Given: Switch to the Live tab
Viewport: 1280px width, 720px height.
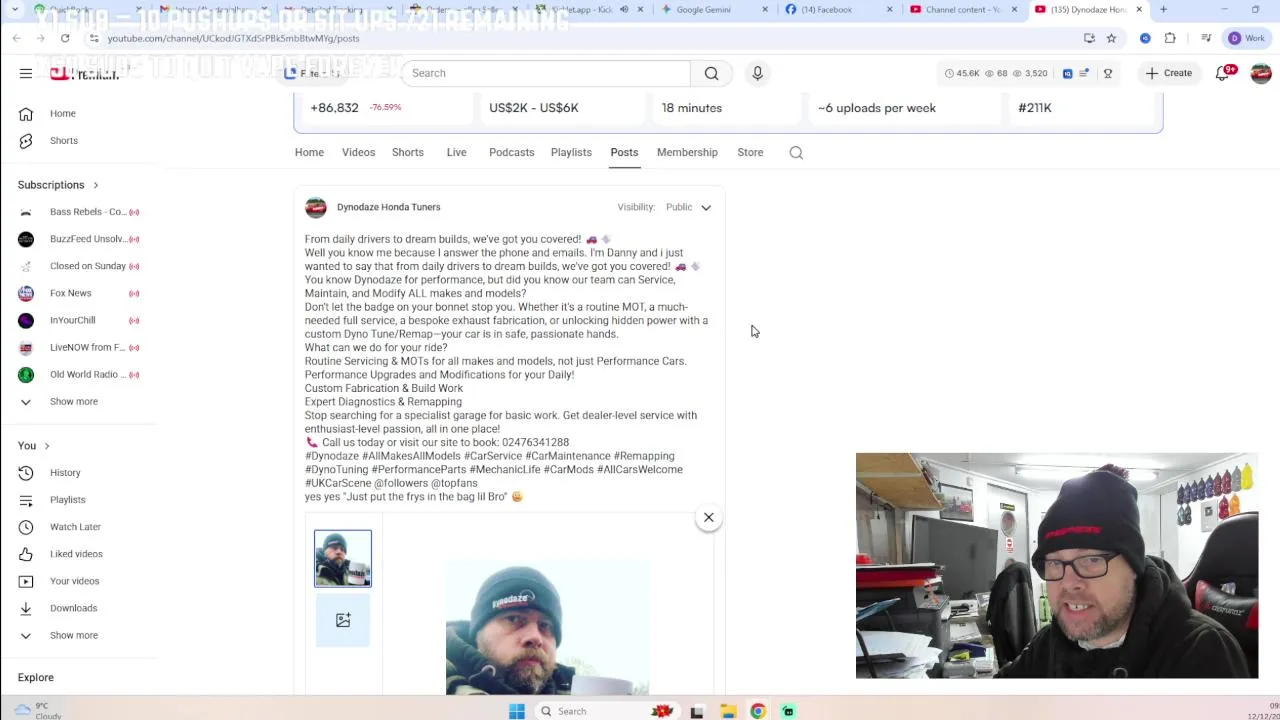Looking at the screenshot, I should pyautogui.click(x=456, y=152).
